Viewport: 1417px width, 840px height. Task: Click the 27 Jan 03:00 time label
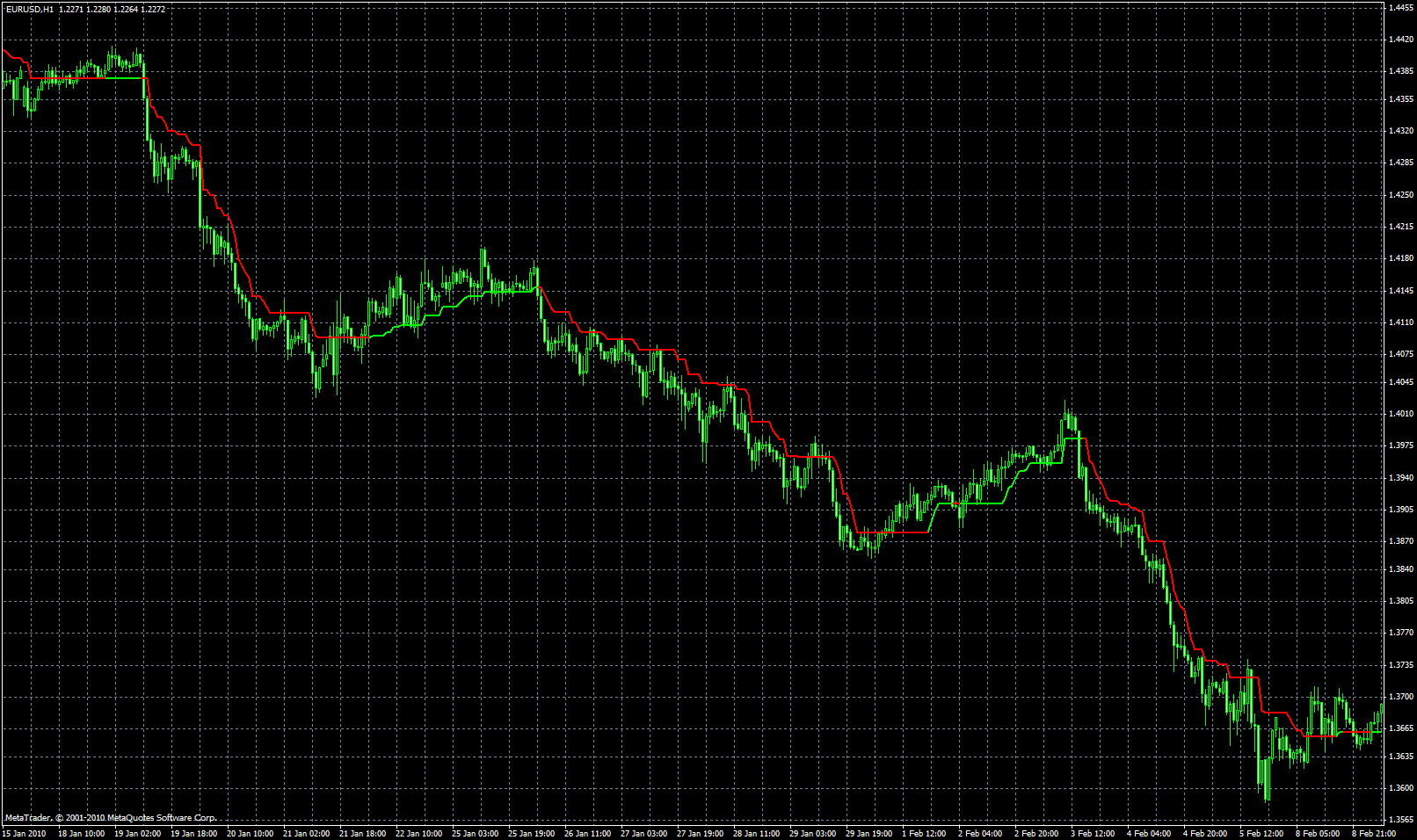[643, 833]
